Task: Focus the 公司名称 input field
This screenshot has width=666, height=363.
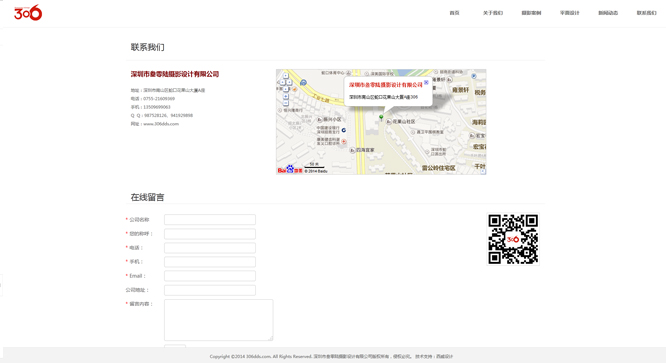Action: (210, 219)
